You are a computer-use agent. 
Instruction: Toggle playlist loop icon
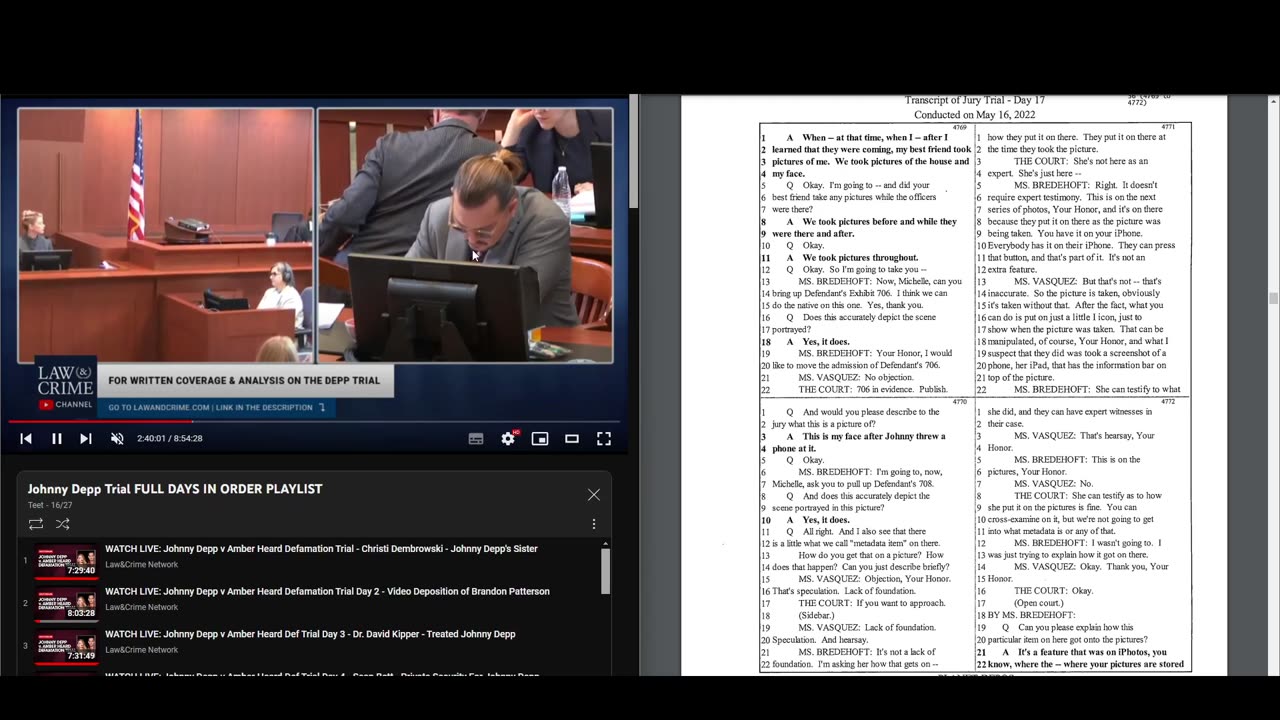36,524
